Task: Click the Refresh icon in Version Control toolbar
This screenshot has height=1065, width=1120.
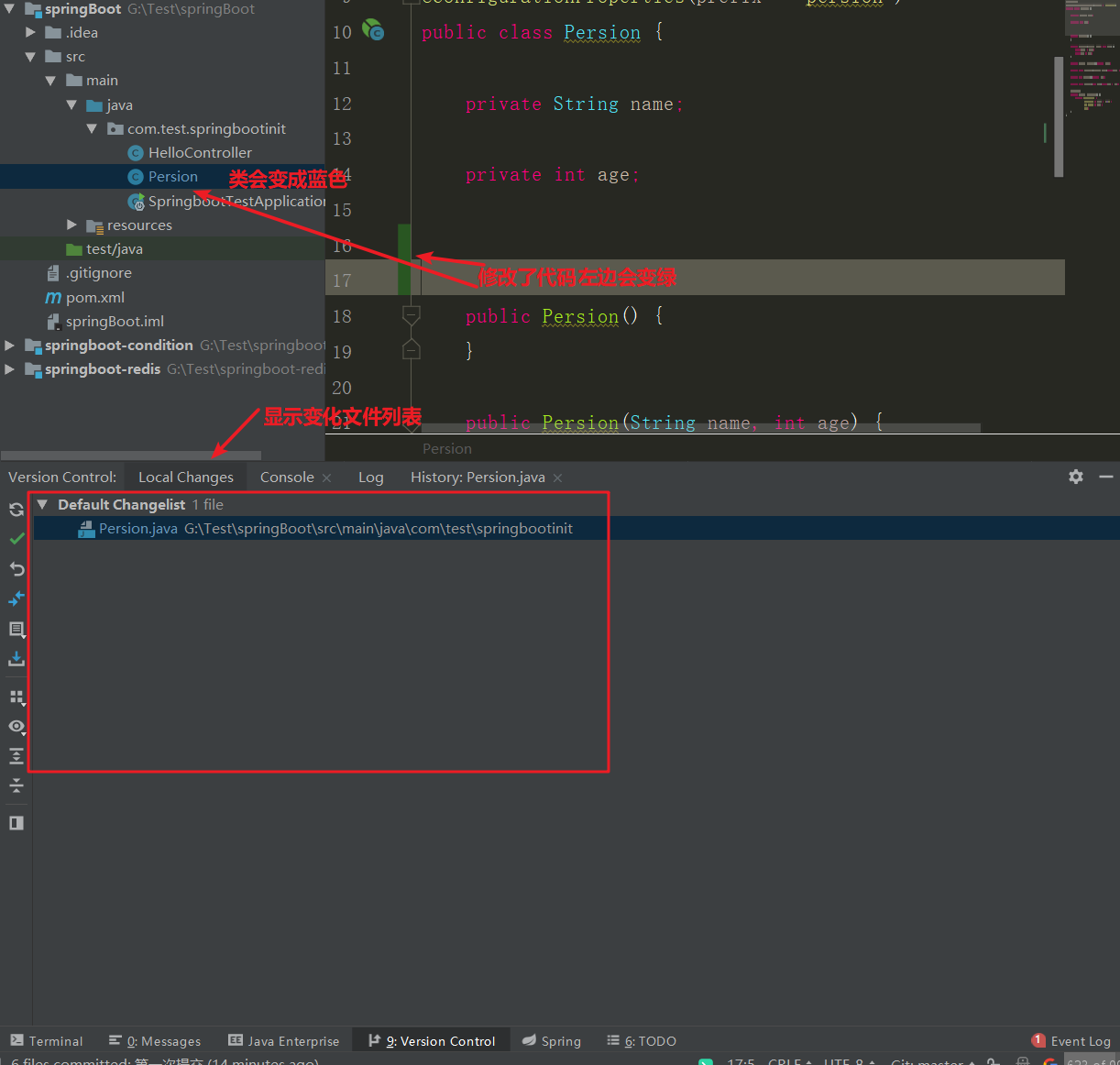Action: pyautogui.click(x=15, y=509)
